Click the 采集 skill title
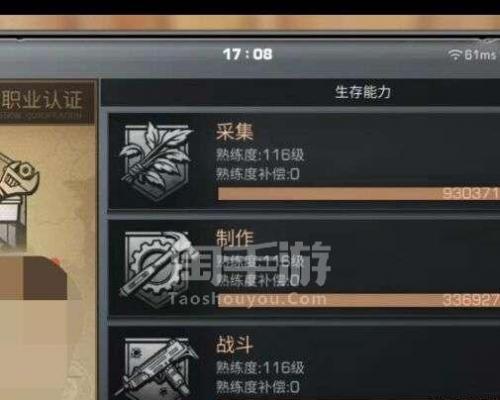This screenshot has height=400, width=500. tap(234, 132)
